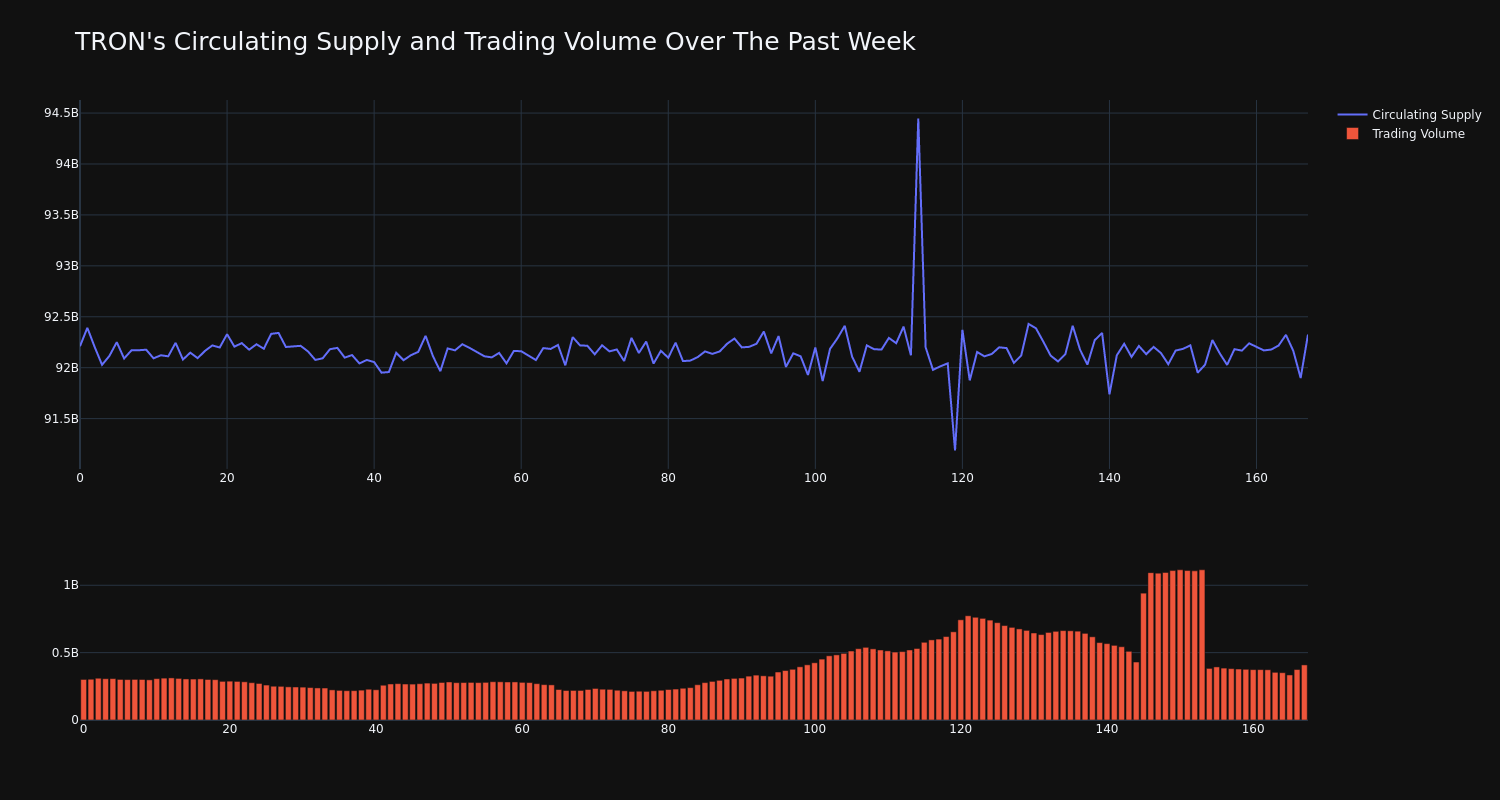Click x-axis tick 160 on volume chart
Image resolution: width=1500 pixels, height=800 pixels.
click(x=1253, y=729)
